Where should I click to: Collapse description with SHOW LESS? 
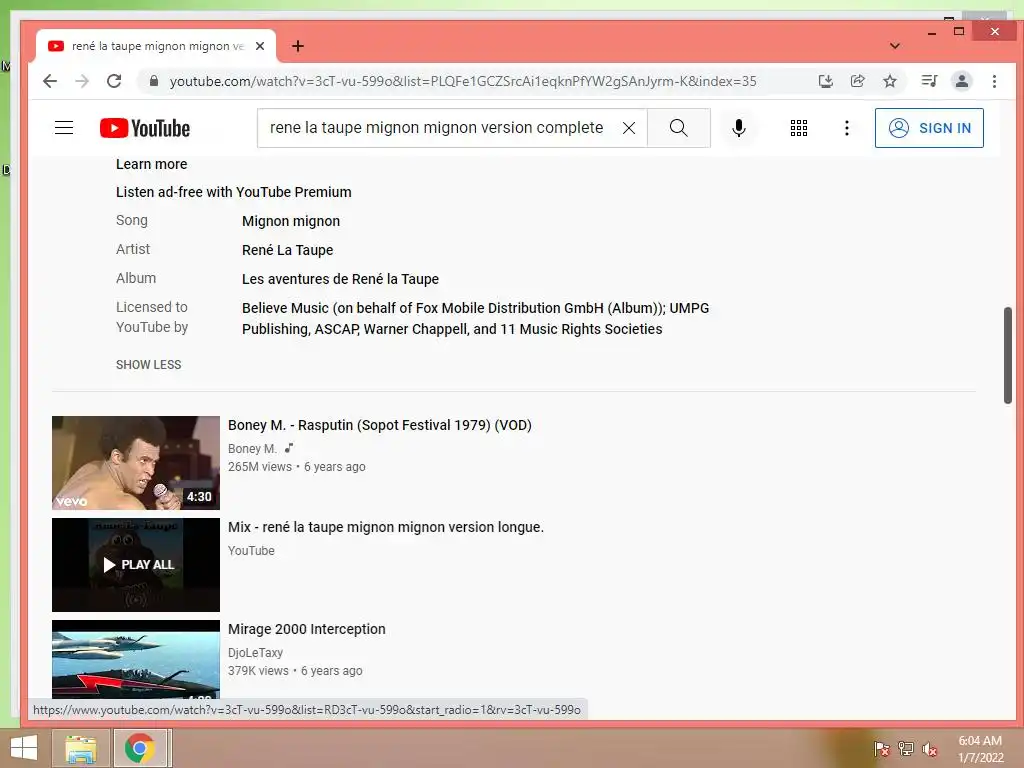[x=148, y=364]
